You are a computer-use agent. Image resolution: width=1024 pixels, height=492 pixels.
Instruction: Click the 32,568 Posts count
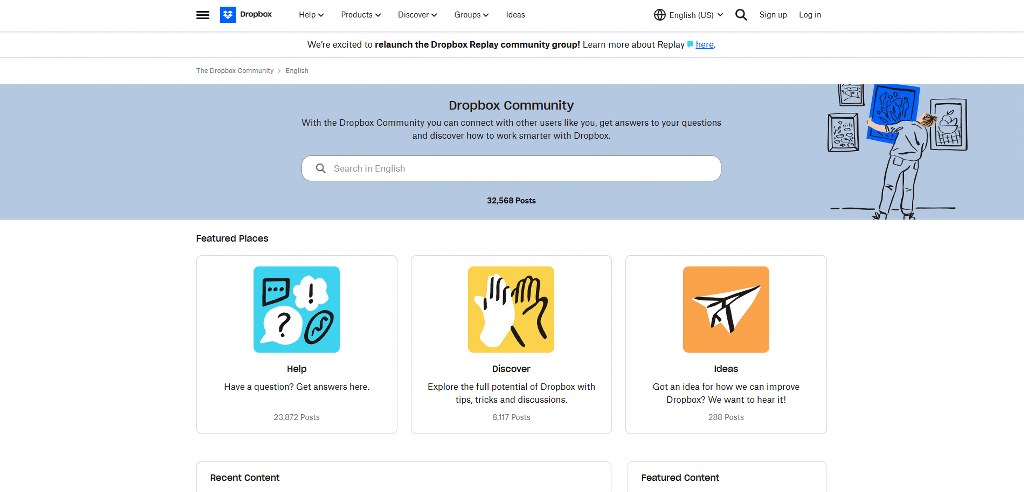point(511,201)
